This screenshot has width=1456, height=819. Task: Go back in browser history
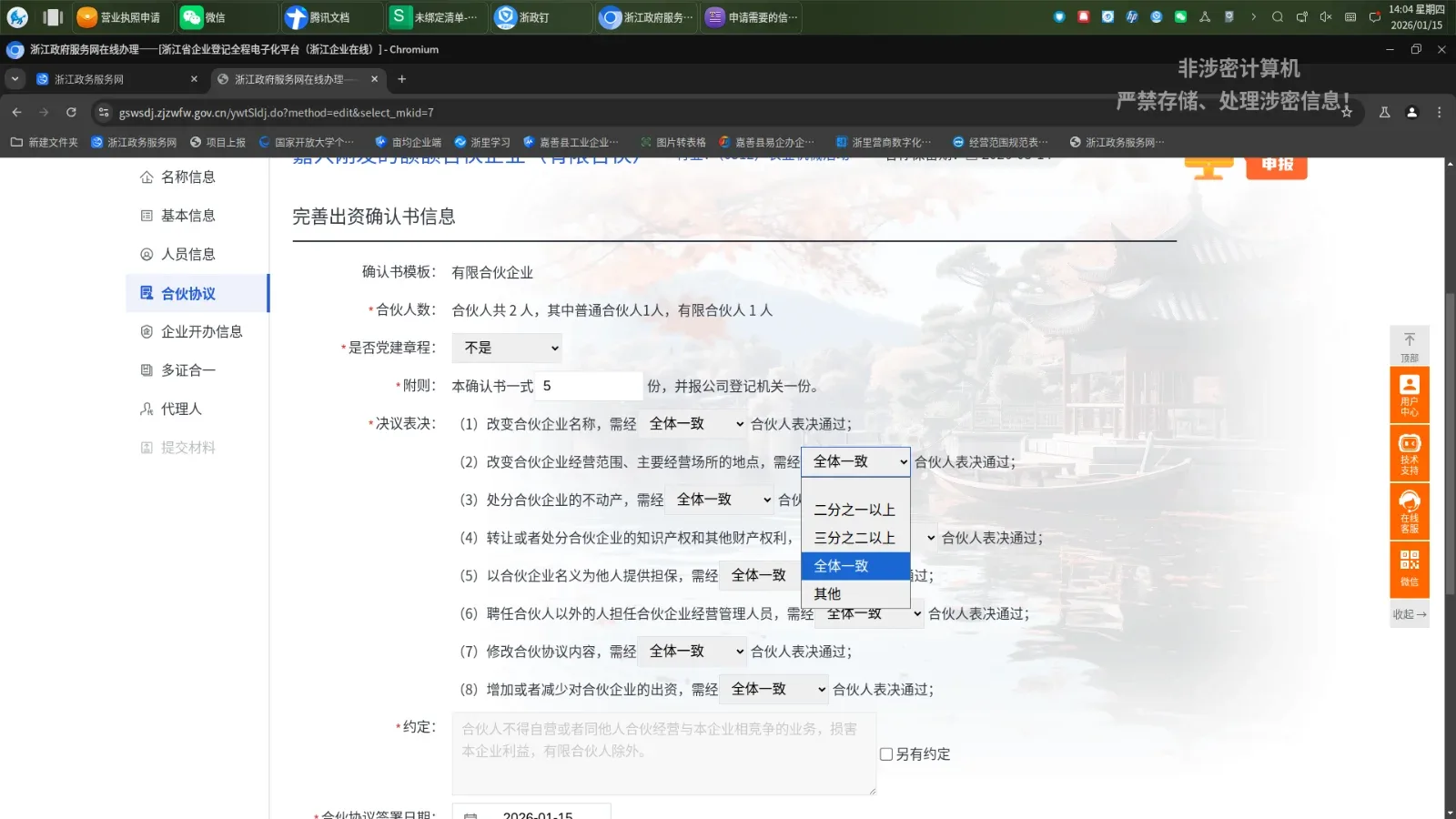[16, 112]
